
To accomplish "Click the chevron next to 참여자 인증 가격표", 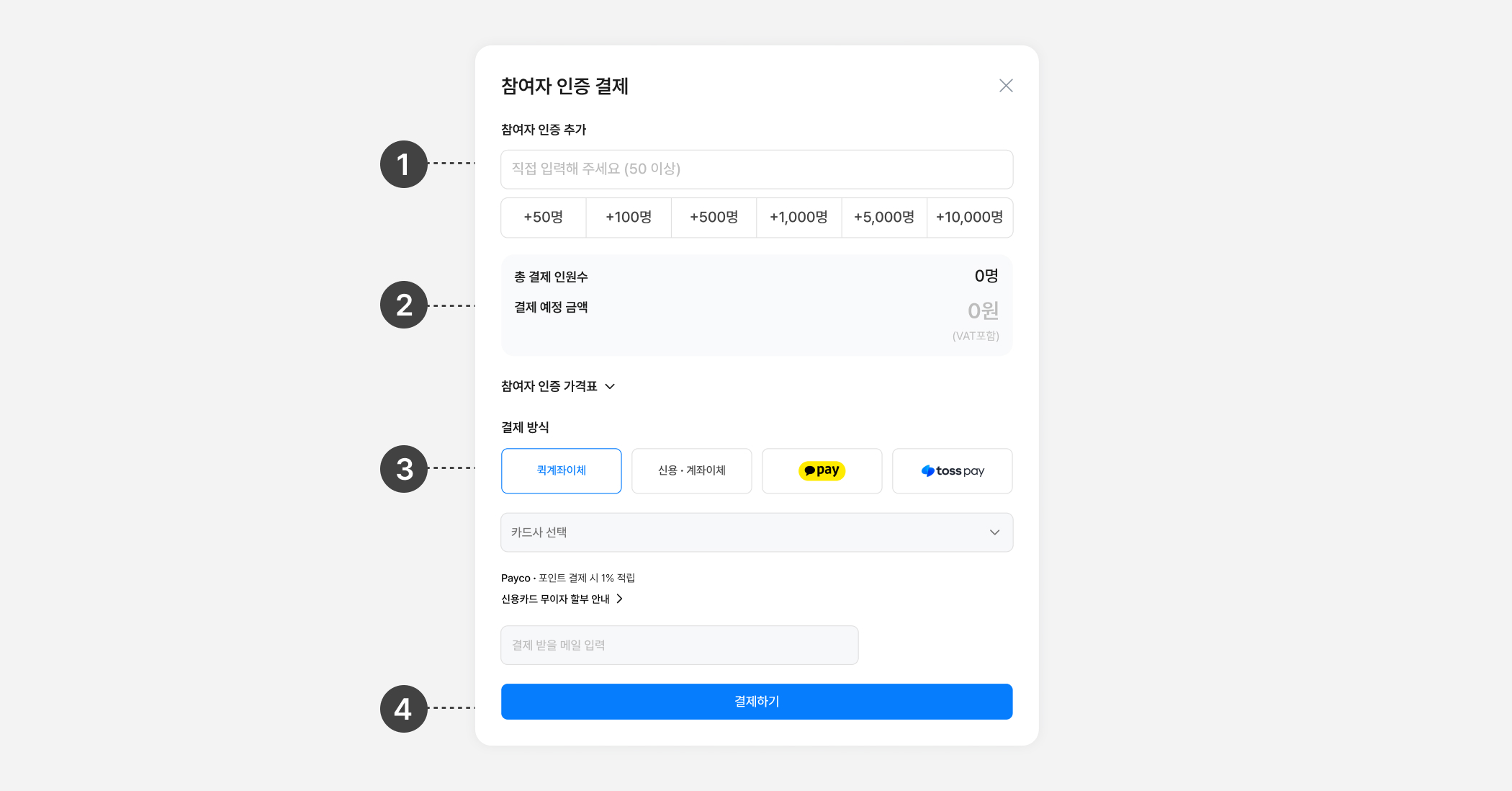I will click(x=610, y=387).
